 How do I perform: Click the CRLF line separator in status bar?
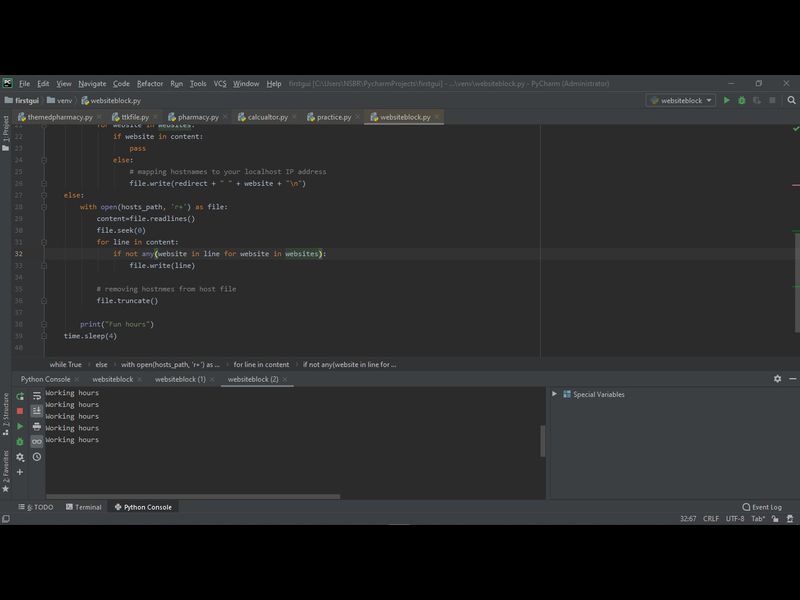coord(711,518)
